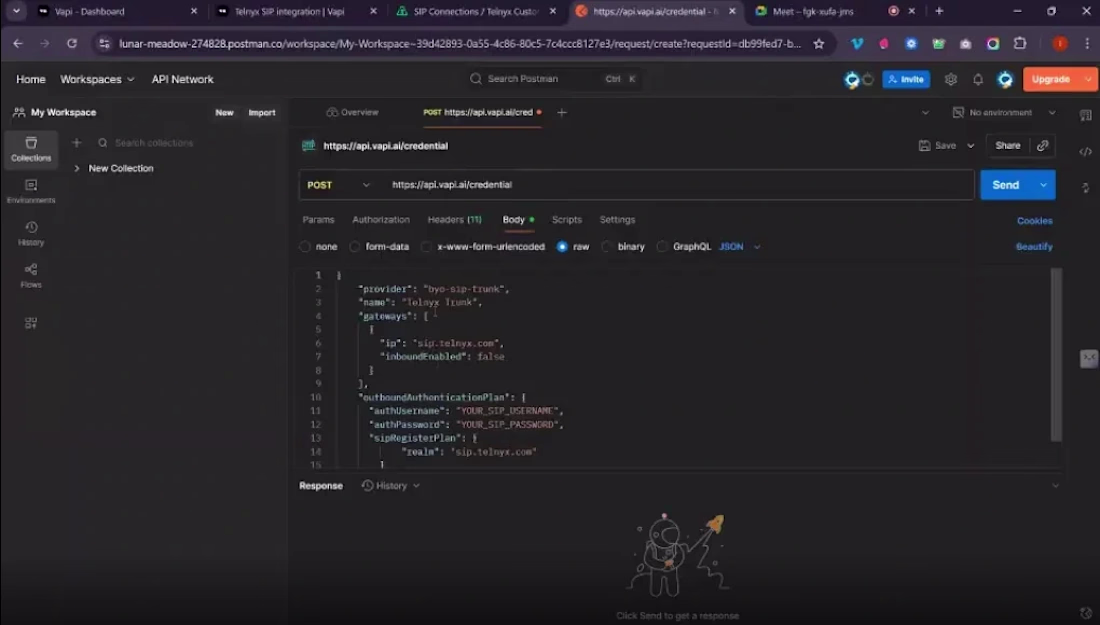
Task: Open the Save options arrow
Action: click(x=970, y=145)
